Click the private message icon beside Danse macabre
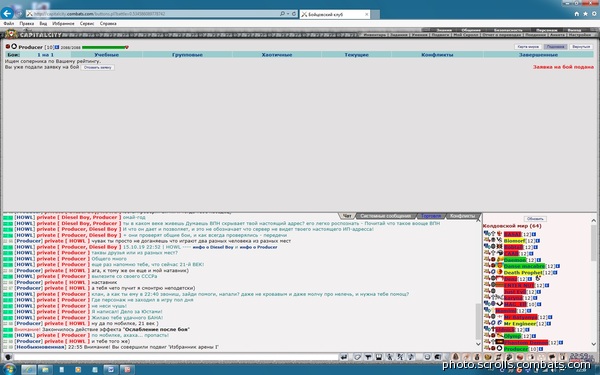The image size is (600, 375). point(487,265)
